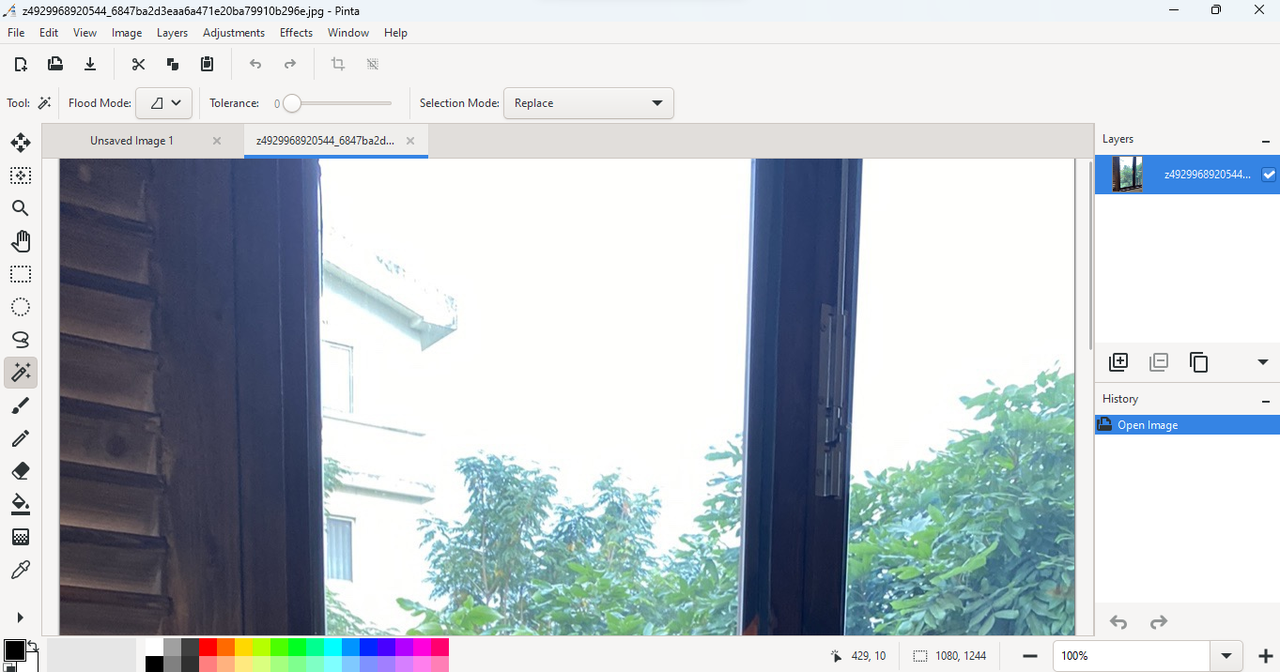Image resolution: width=1280 pixels, height=672 pixels.
Task: Click Undo arrow in History panel
Action: [1119, 622]
